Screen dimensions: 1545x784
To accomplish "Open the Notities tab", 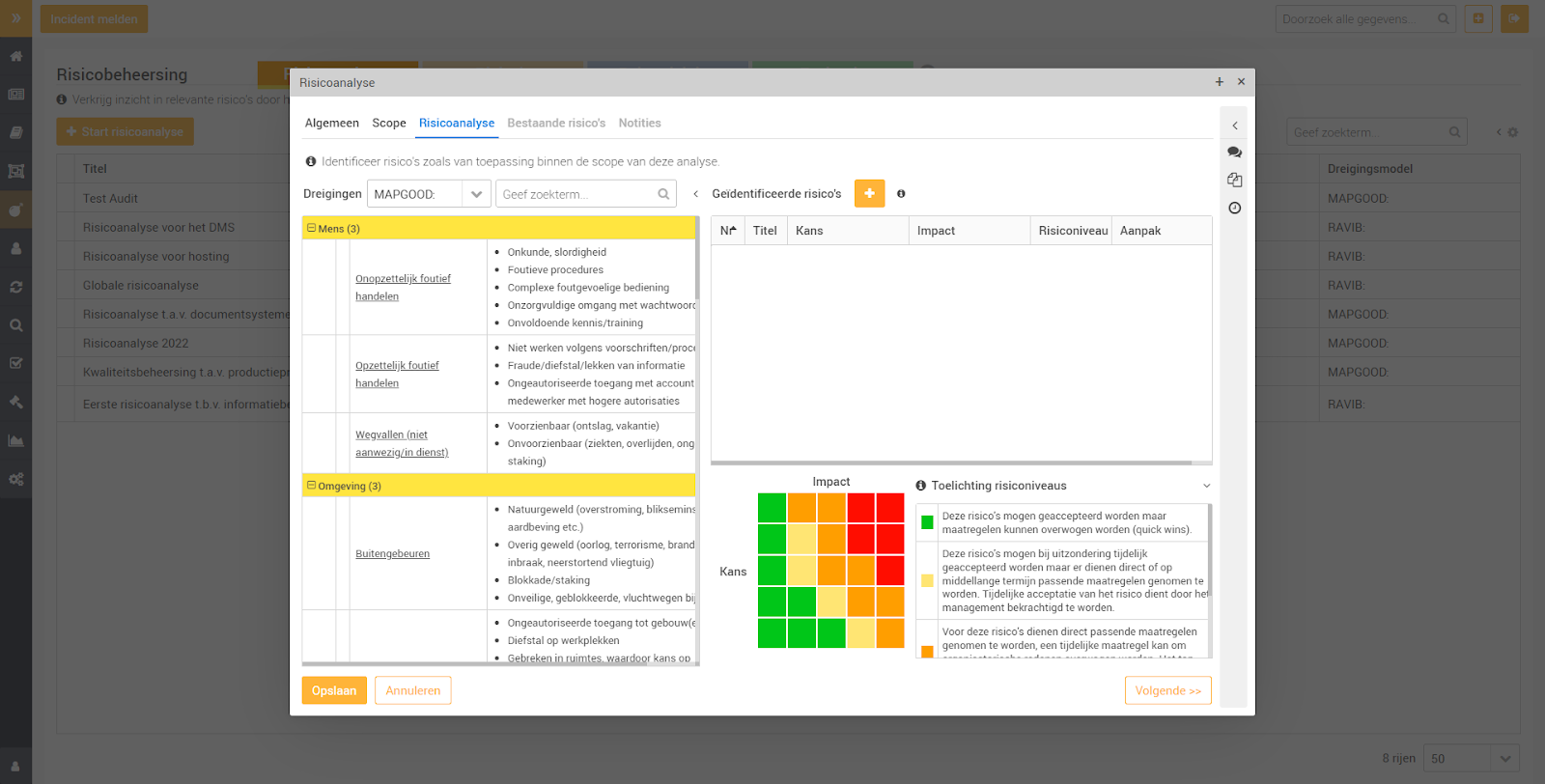I will 639,123.
